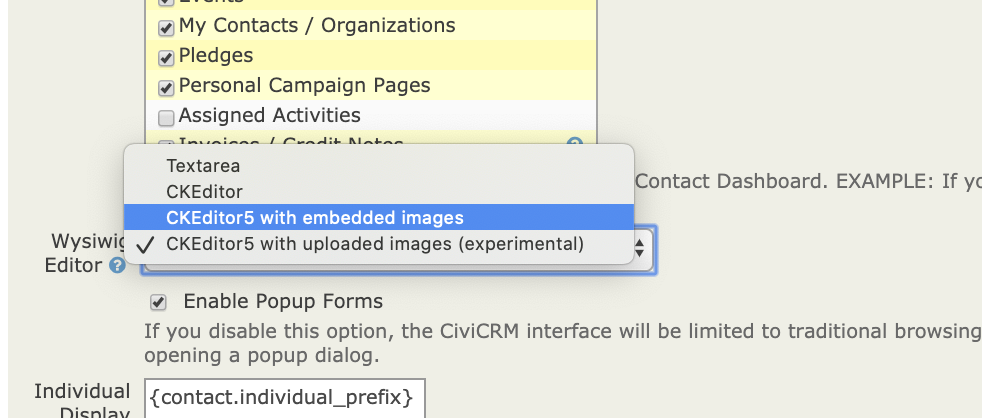Click the Pledges label text
Screen dimensions: 982x418
(x=216, y=56)
